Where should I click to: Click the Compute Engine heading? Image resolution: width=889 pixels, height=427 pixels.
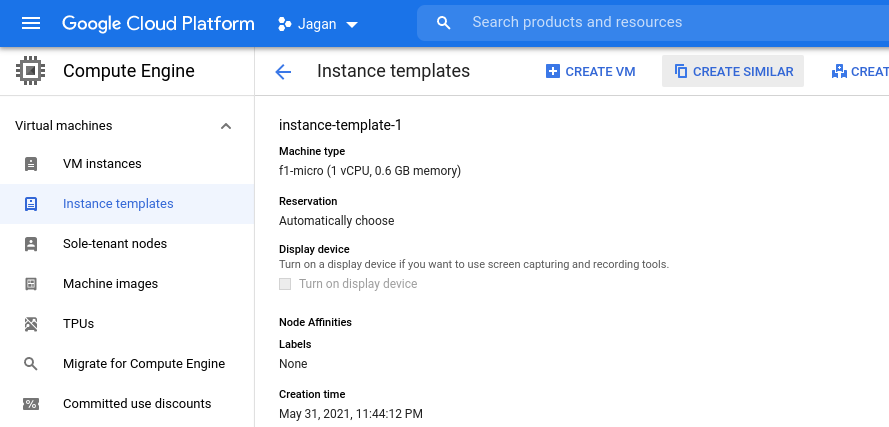point(129,71)
